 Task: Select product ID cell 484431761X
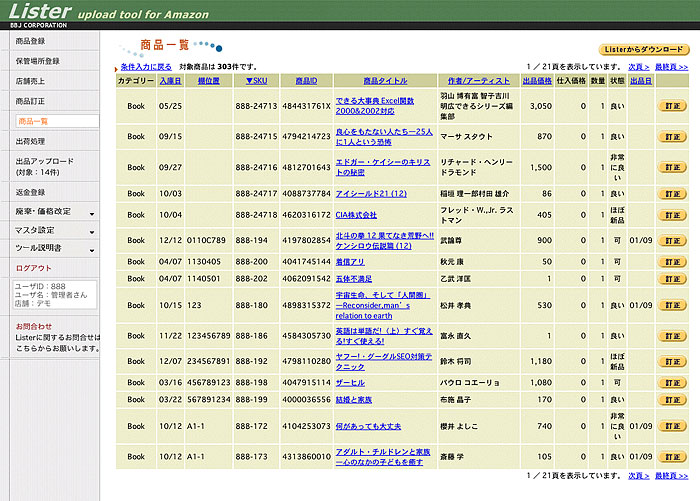[306, 106]
